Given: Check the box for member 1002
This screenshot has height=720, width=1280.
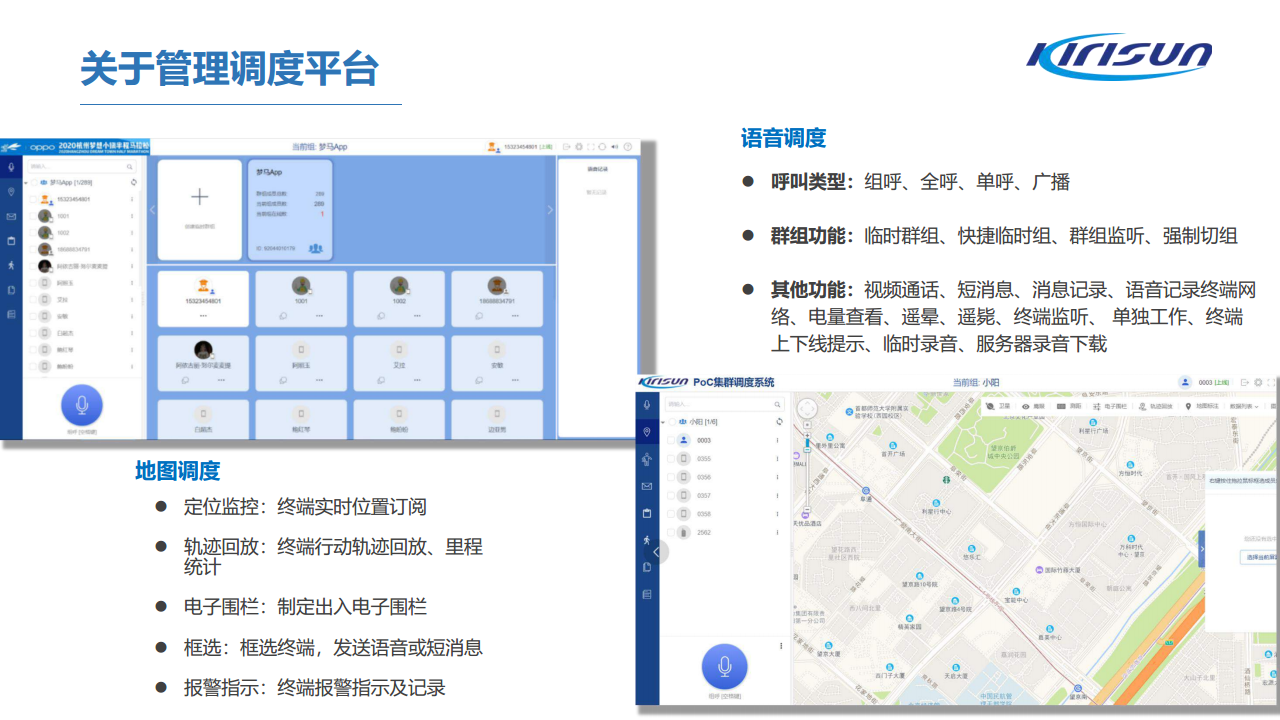Looking at the screenshot, I should coord(32,232).
